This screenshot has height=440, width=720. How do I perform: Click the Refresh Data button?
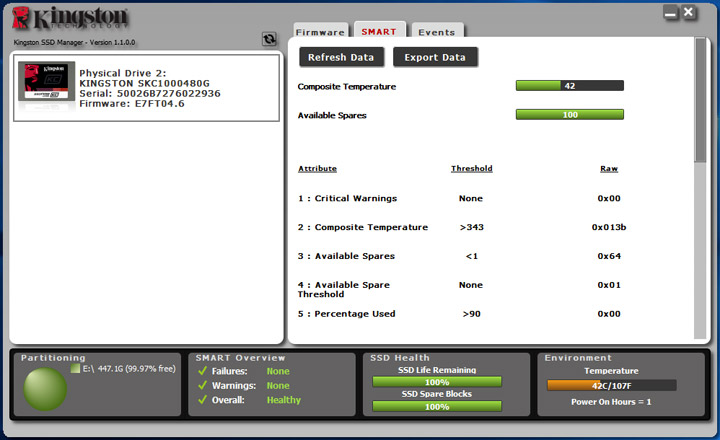(x=341, y=57)
